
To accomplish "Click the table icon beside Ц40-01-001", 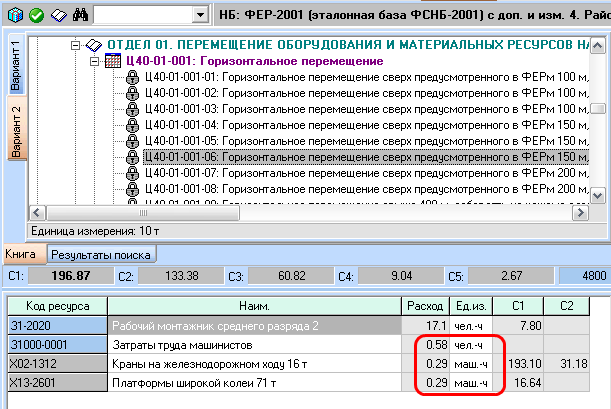I will click(113, 61).
